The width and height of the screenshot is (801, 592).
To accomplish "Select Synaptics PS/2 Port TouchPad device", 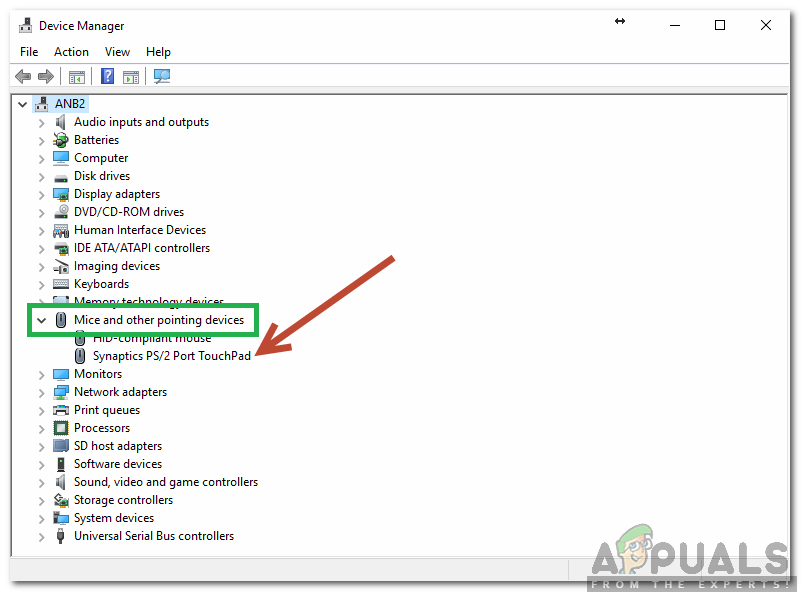I will 171,356.
